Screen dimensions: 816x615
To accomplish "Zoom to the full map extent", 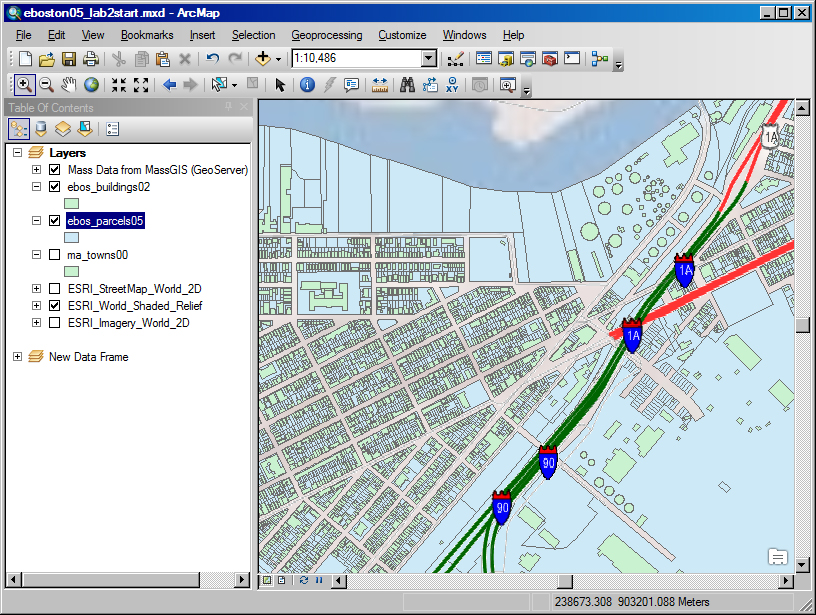I will tap(89, 85).
